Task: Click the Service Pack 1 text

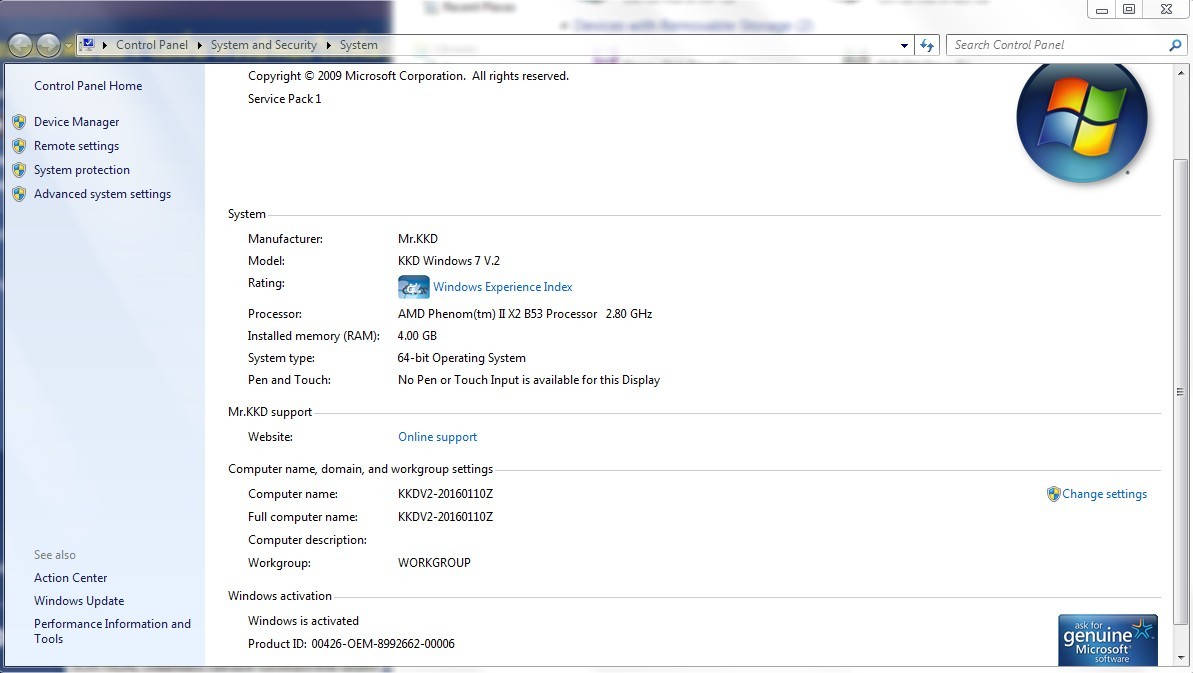Action: (285, 99)
